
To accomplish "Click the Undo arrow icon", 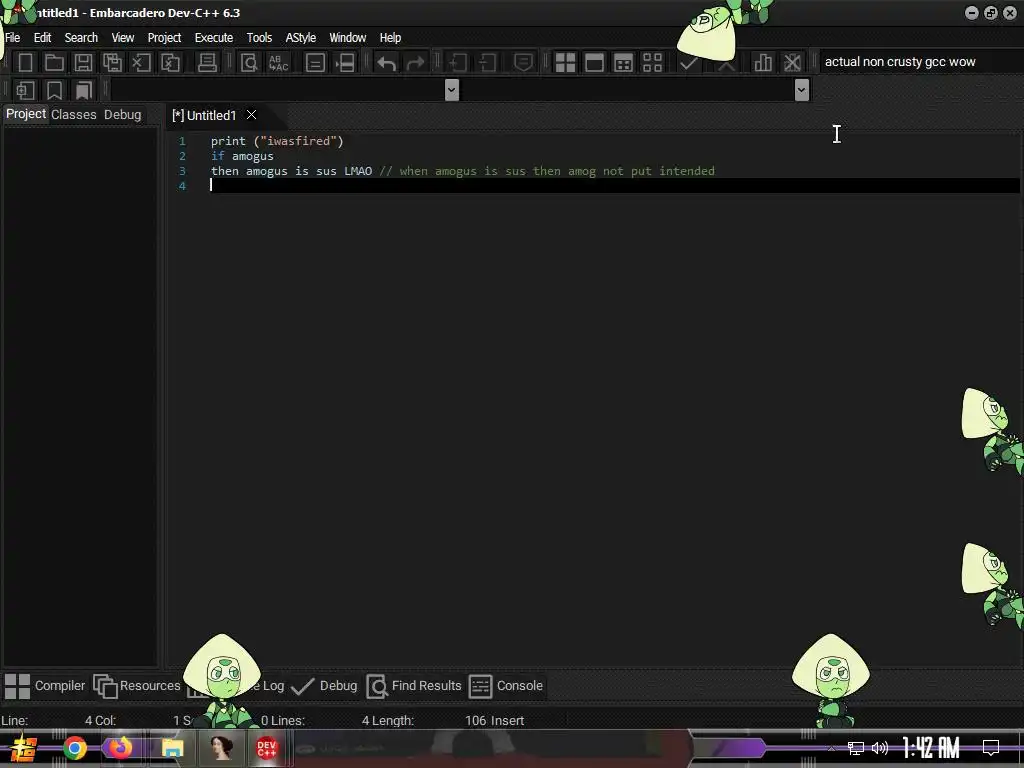I will point(387,63).
